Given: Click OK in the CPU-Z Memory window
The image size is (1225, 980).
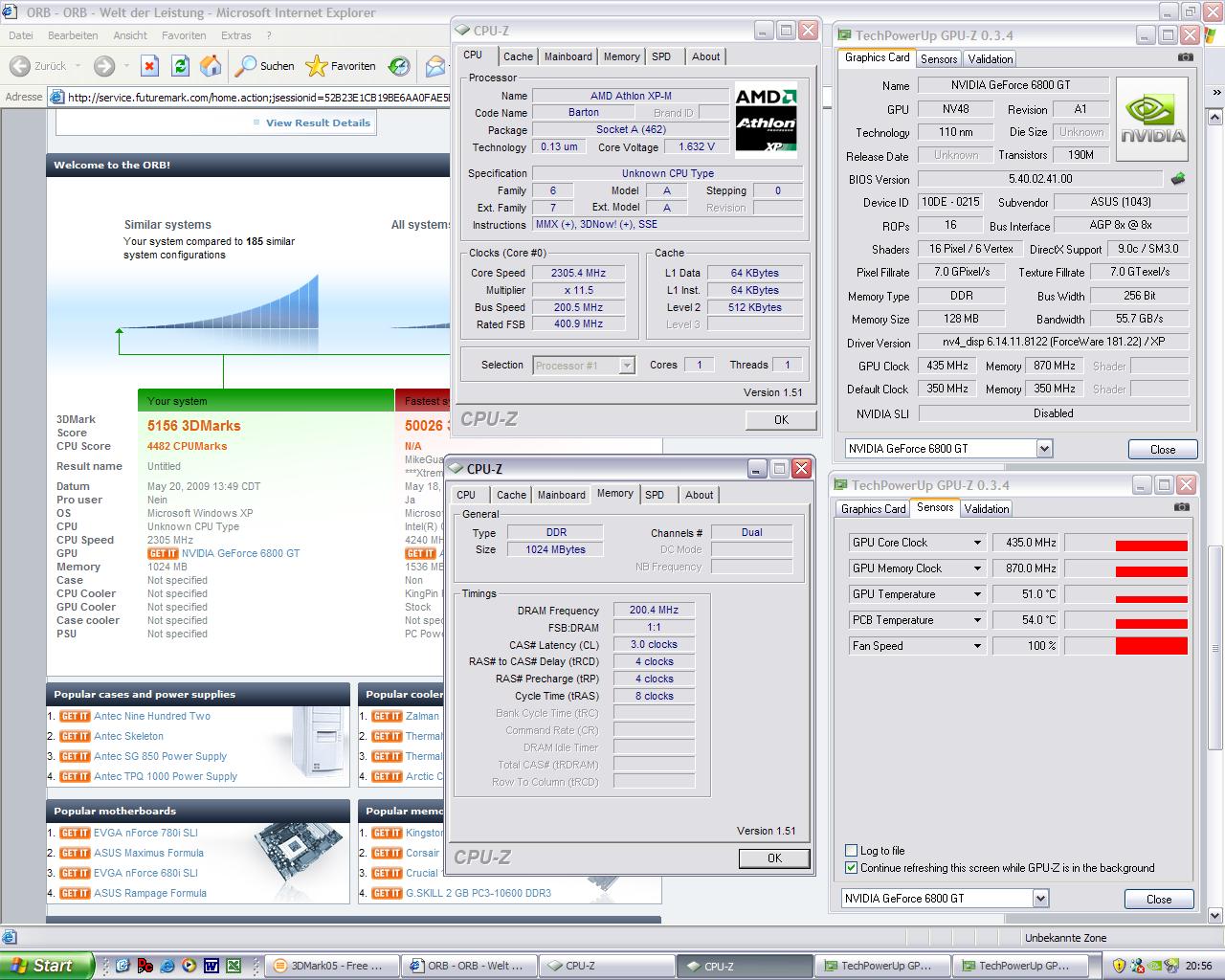Looking at the screenshot, I should 774,858.
